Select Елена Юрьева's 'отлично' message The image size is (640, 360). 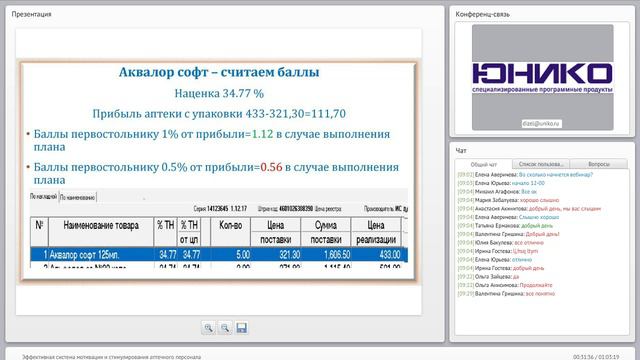pyautogui.click(x=522, y=260)
